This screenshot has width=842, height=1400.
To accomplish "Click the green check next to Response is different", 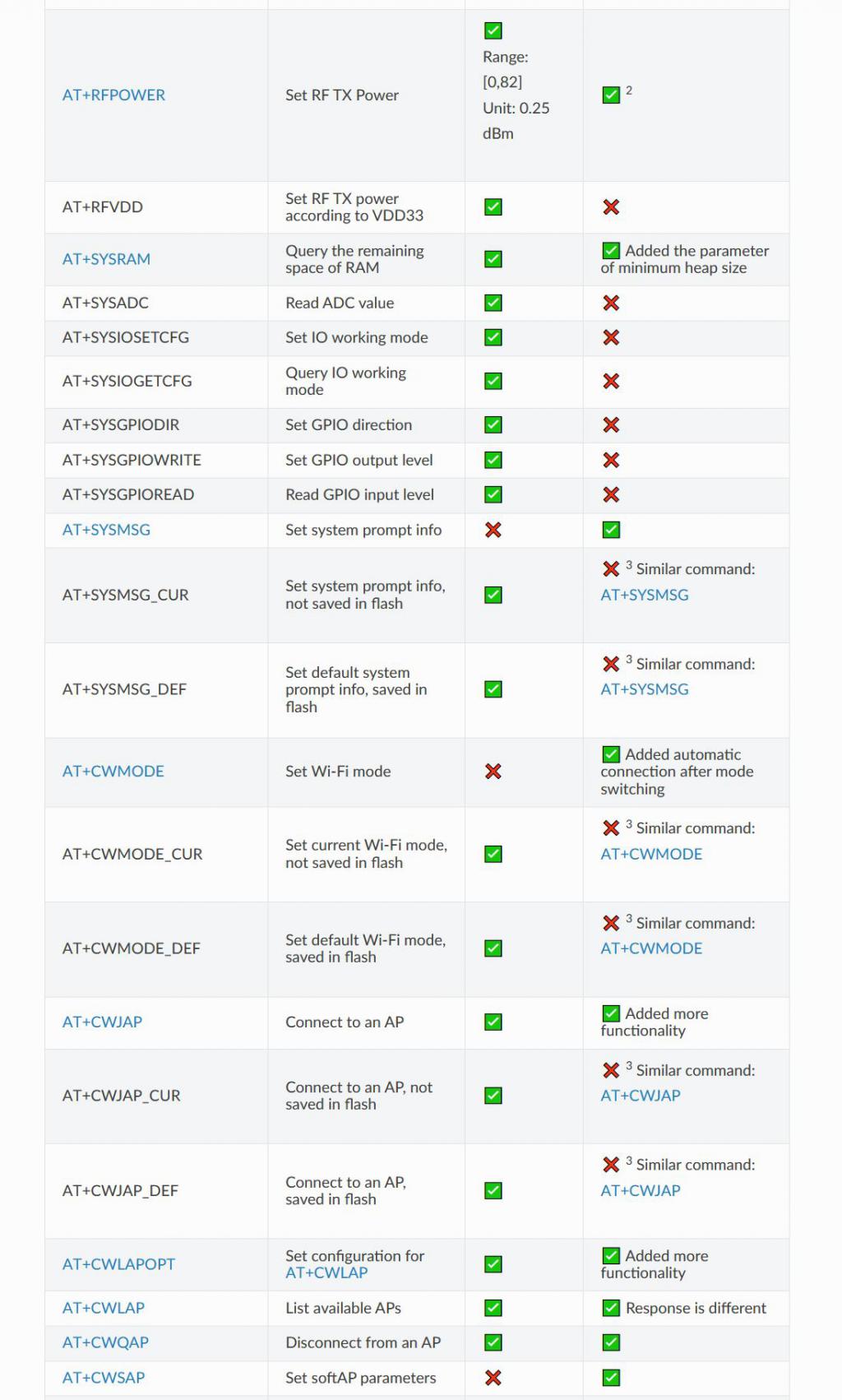I will tap(611, 1308).
